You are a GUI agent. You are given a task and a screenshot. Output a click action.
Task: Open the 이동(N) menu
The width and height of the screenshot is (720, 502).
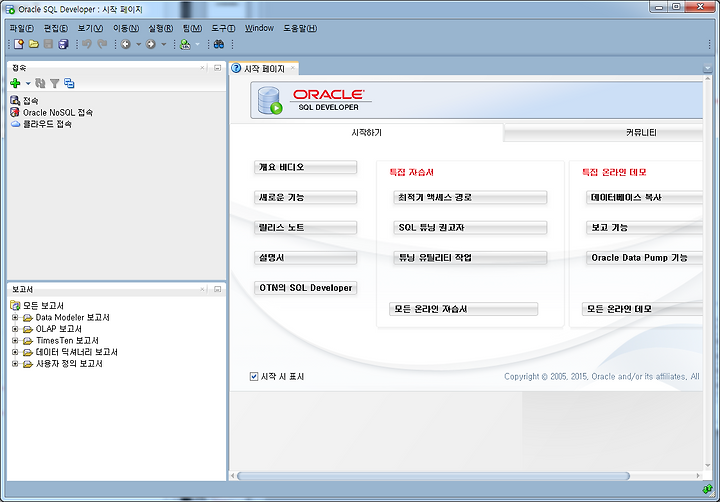point(126,28)
